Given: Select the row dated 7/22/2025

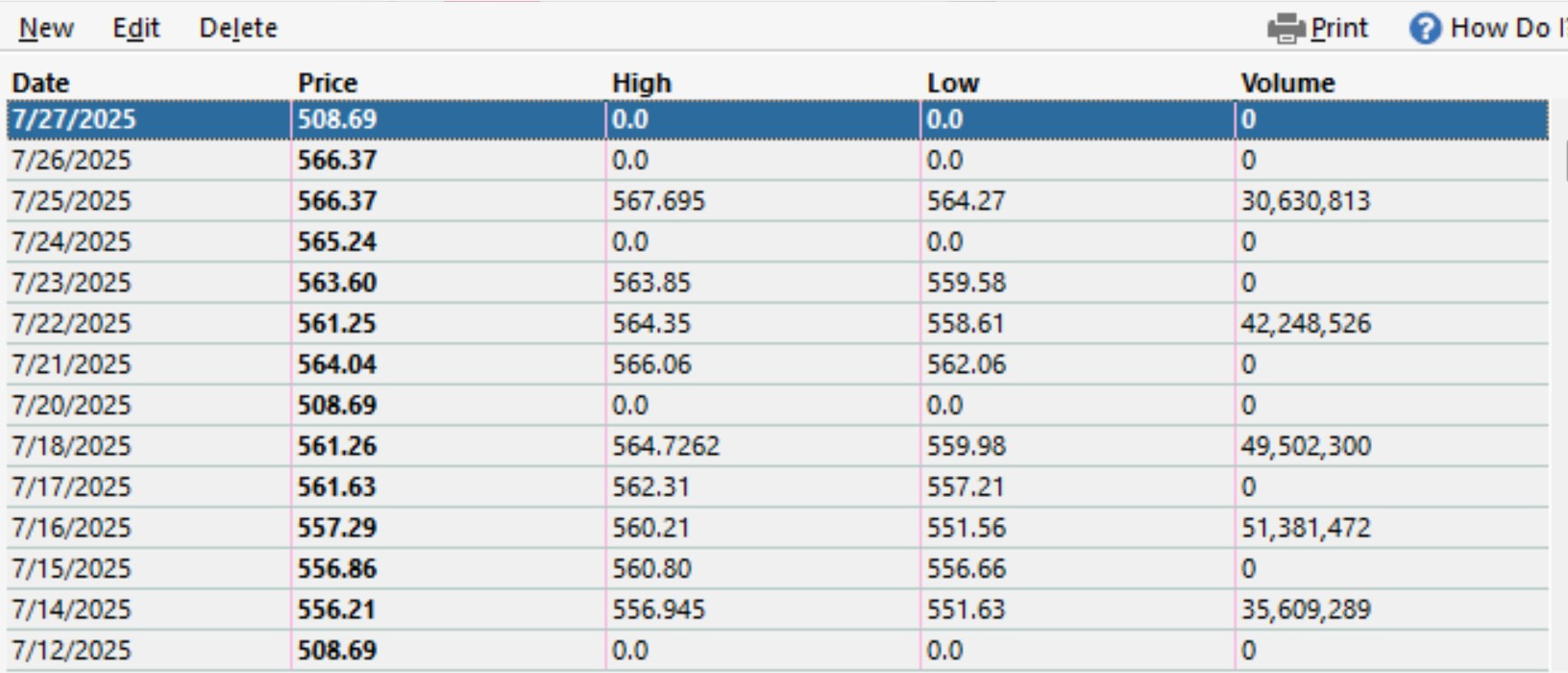Looking at the screenshot, I should (777, 323).
